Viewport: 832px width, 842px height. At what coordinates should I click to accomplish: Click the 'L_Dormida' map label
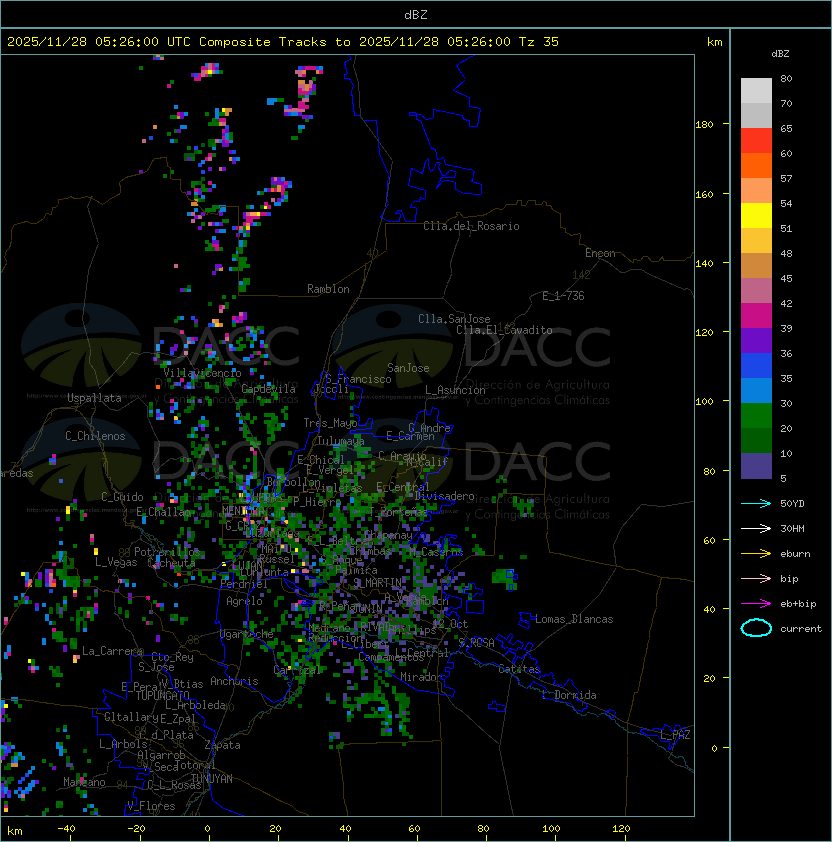click(x=569, y=695)
